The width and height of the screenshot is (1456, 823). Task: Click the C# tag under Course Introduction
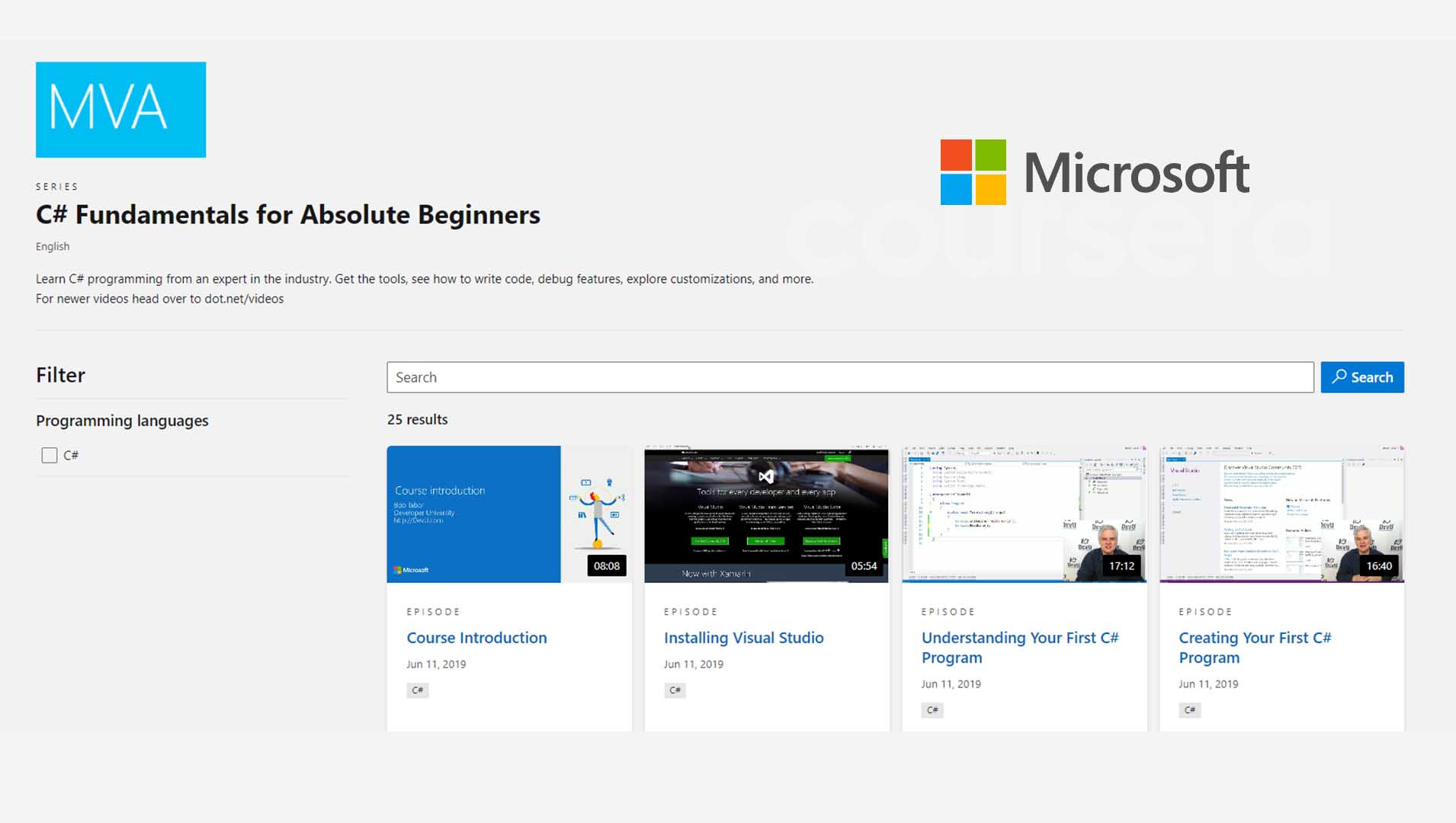click(417, 690)
